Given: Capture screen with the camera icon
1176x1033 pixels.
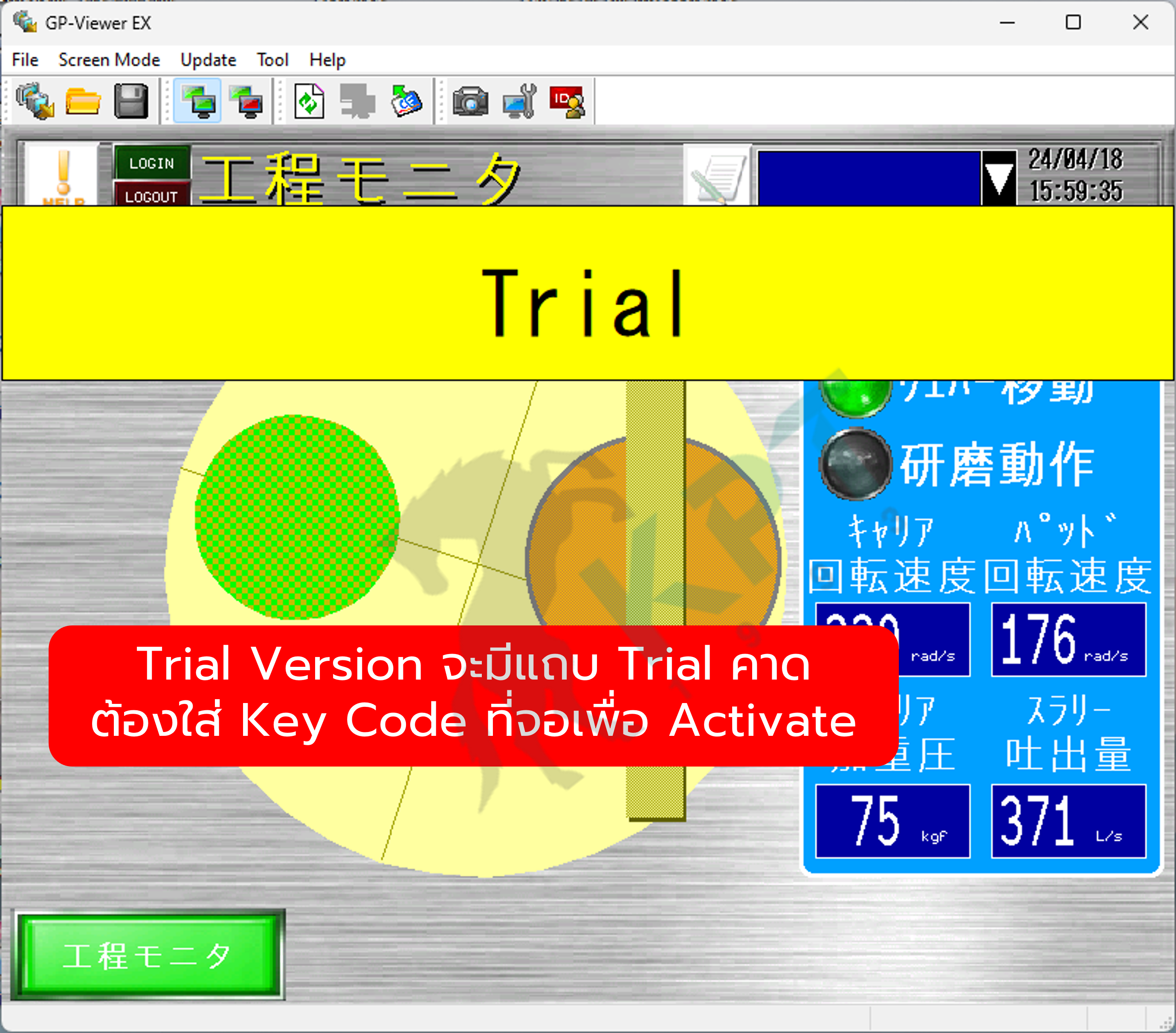Looking at the screenshot, I should 470,101.
